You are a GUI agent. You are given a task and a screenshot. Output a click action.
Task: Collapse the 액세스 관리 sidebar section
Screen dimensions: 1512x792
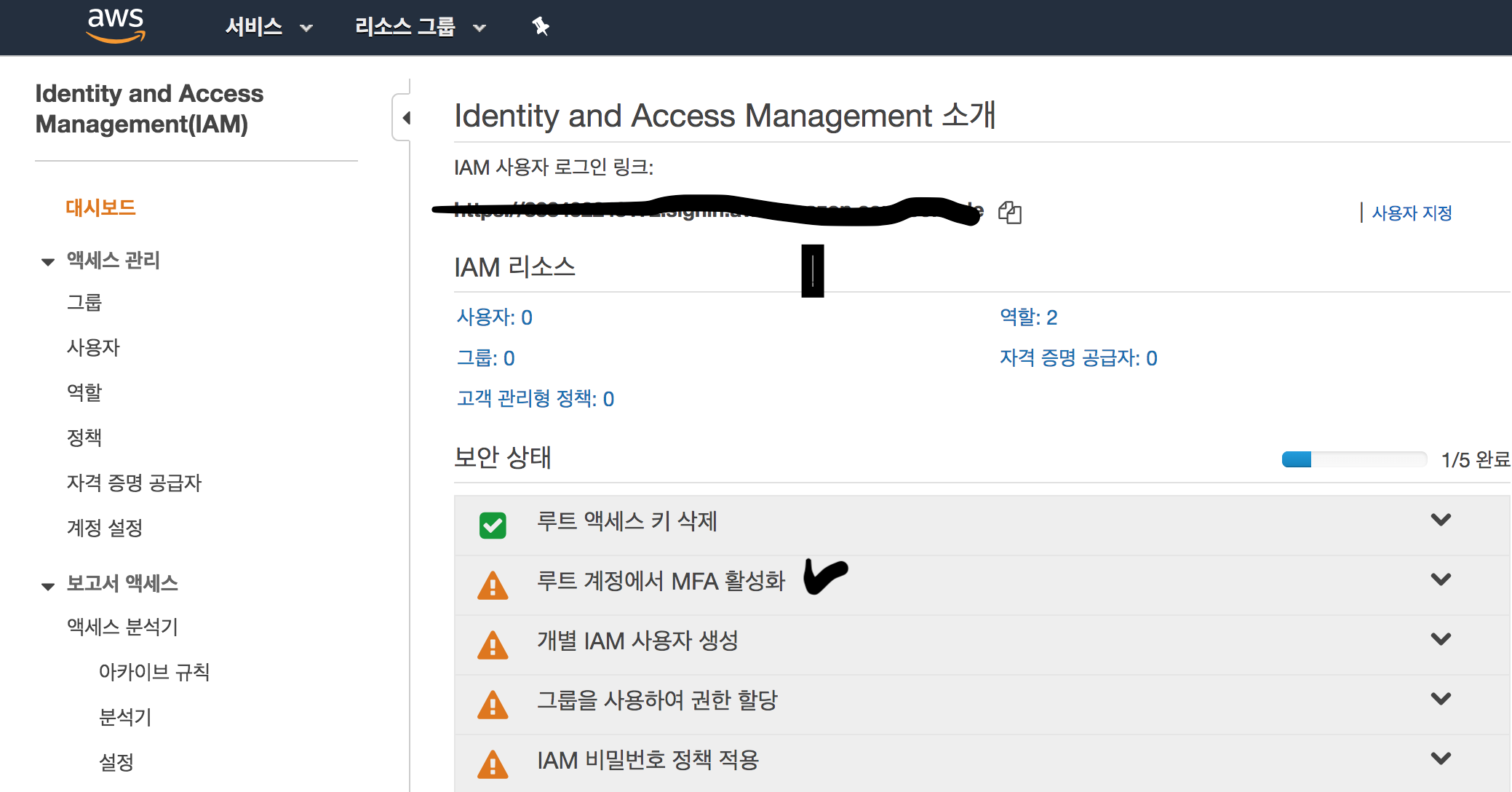48,261
